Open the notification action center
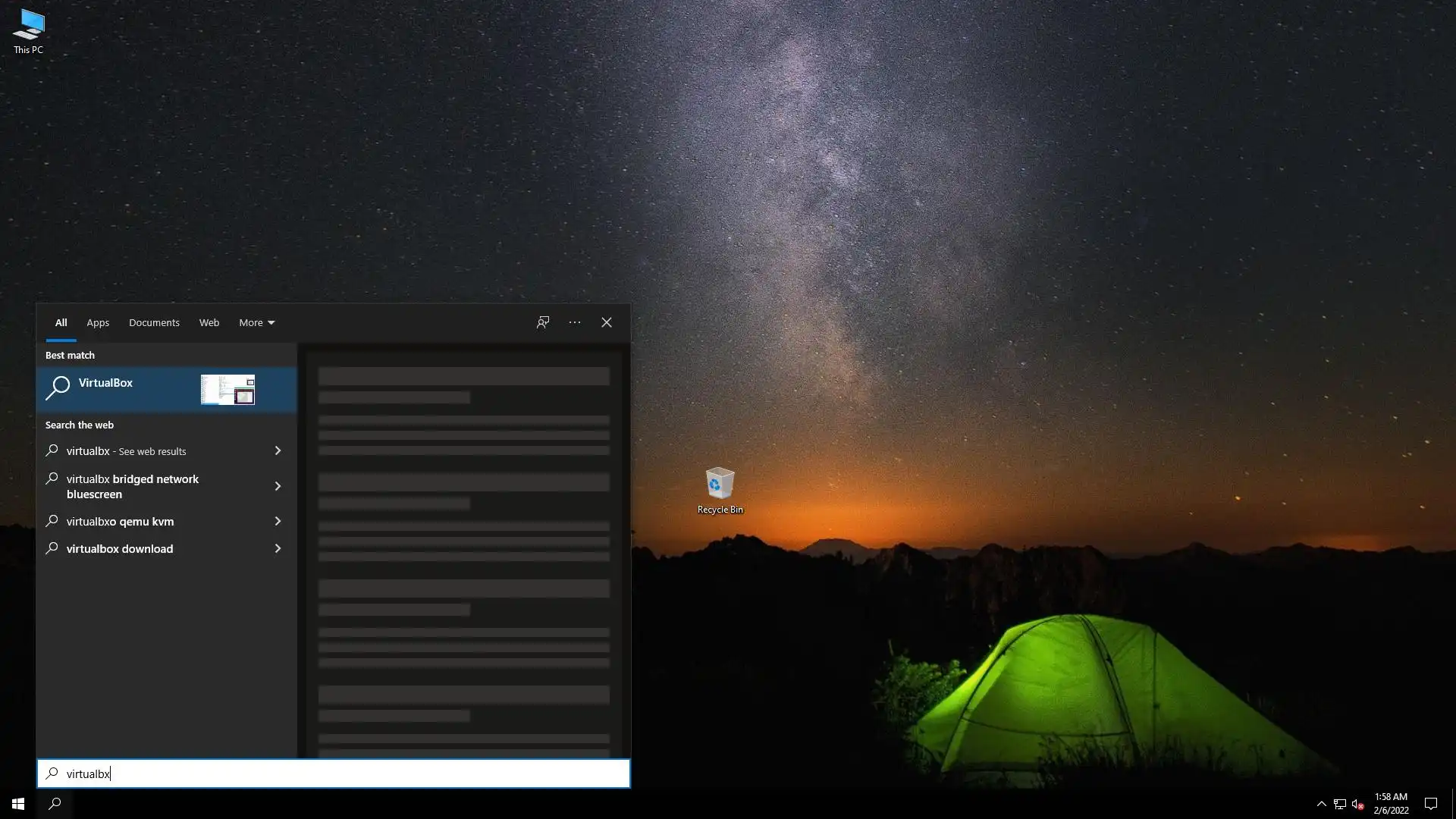This screenshot has height=819, width=1456. tap(1431, 804)
